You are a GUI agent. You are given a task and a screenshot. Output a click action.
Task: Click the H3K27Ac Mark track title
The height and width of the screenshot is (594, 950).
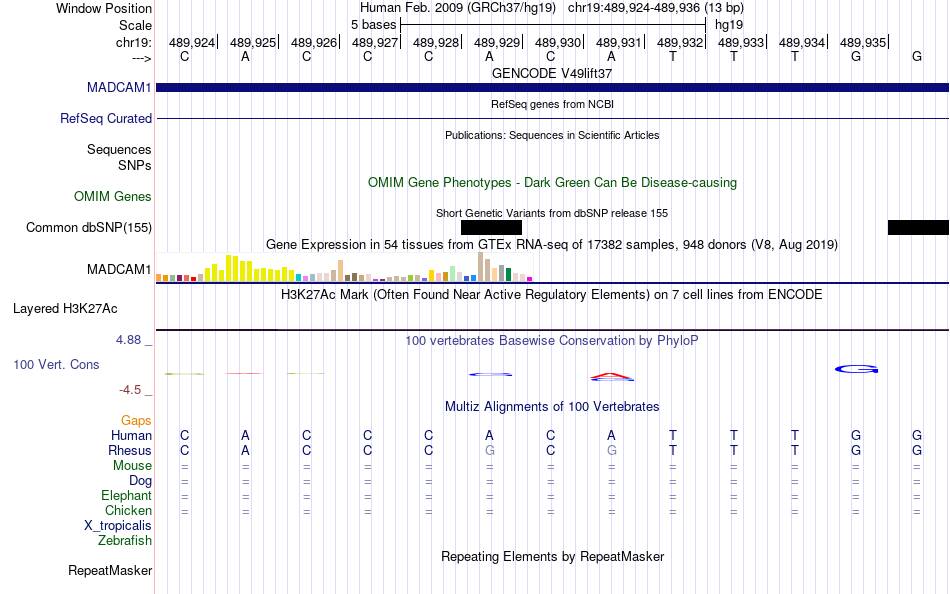pyautogui.click(x=552, y=295)
